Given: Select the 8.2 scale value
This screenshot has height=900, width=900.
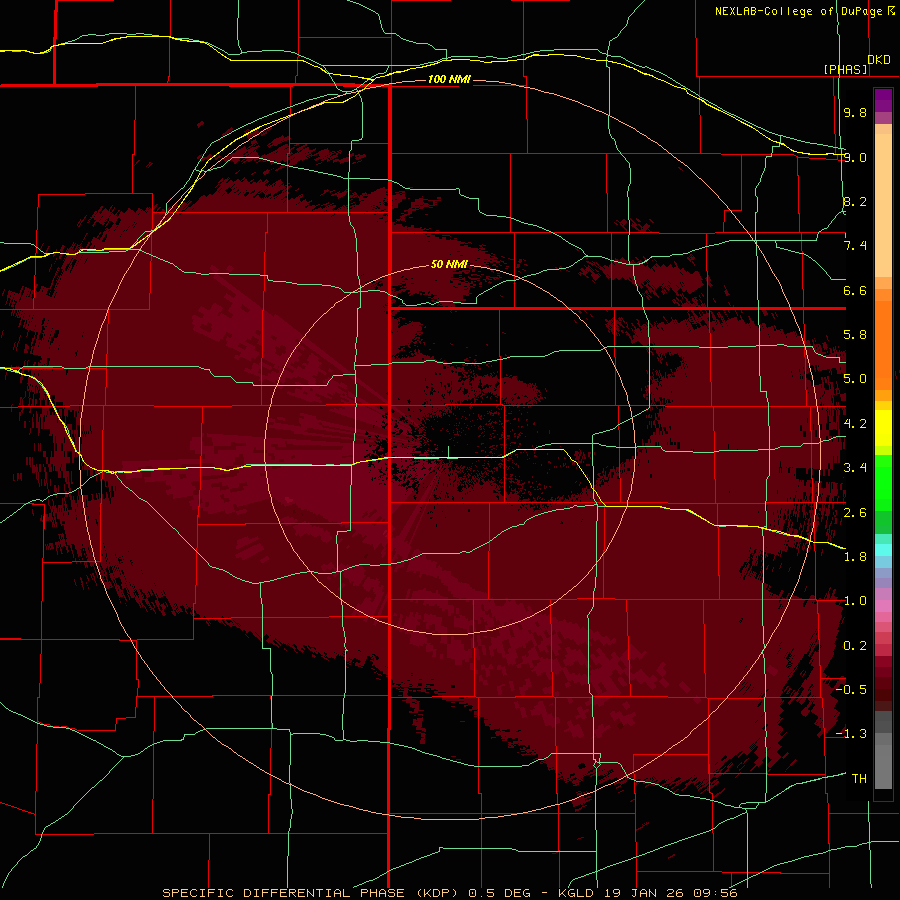Looking at the screenshot, I should [855, 201].
